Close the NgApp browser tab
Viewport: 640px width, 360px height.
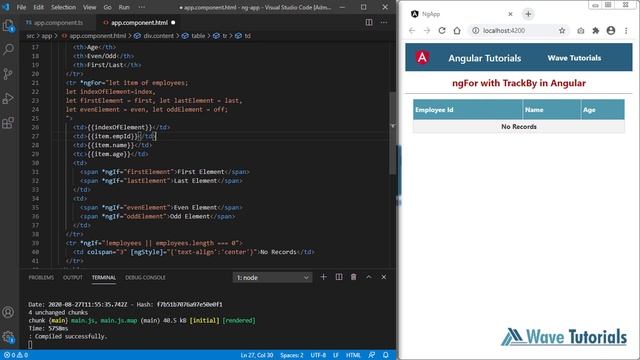tap(510, 14)
